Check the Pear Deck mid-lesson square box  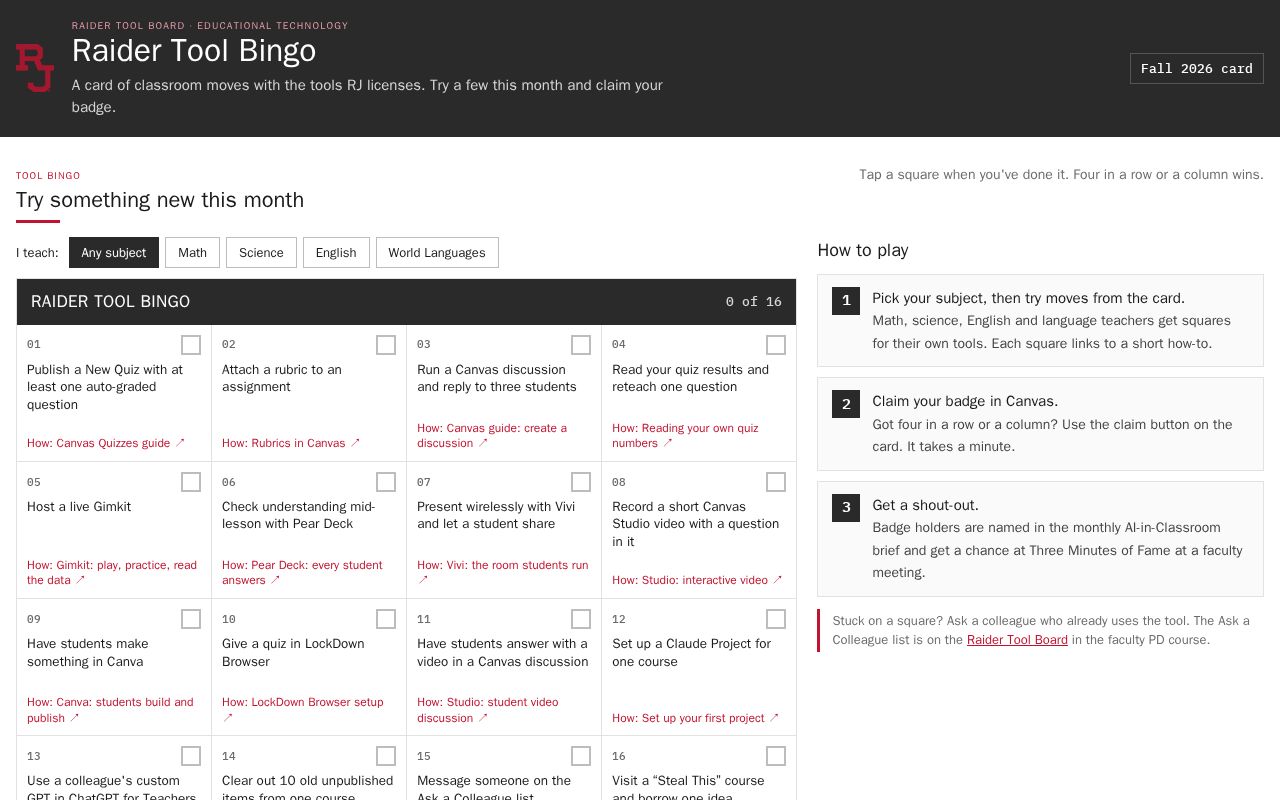[x=386, y=482]
